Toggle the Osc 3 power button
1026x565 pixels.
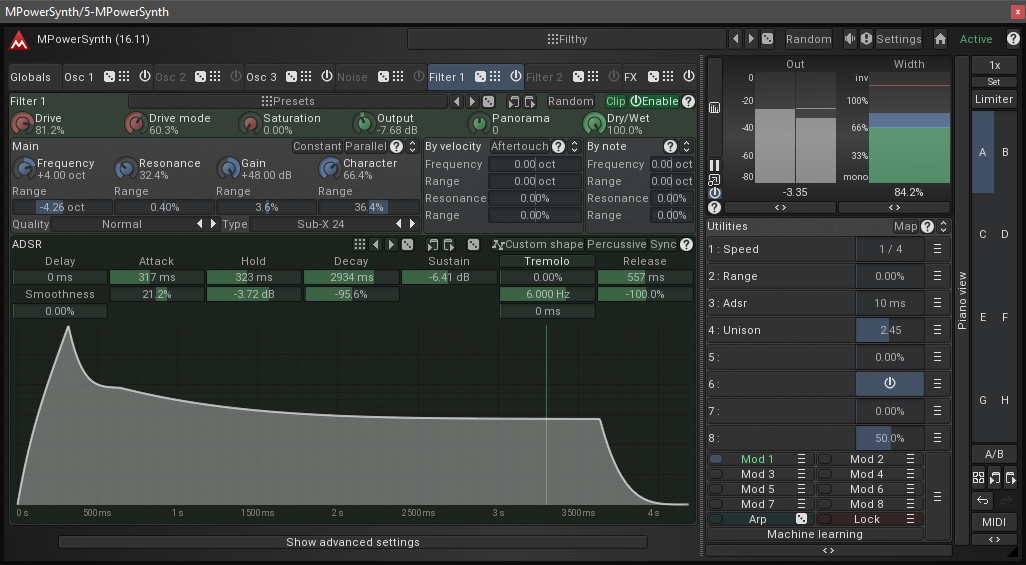tap(326, 77)
